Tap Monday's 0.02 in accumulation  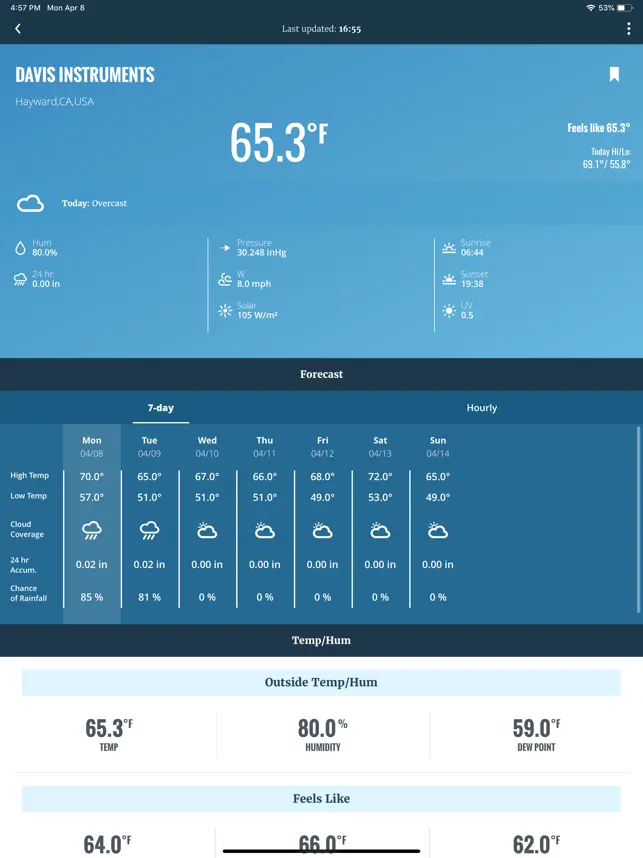pyautogui.click(x=91, y=564)
